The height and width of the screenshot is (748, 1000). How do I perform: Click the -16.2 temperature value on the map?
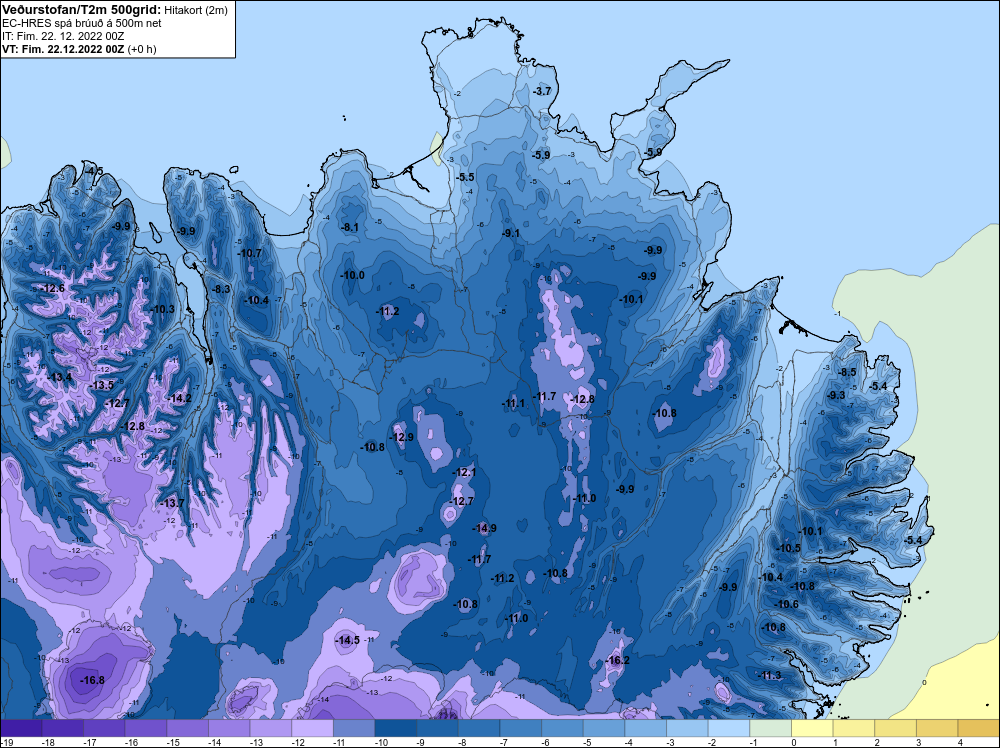tap(617, 660)
